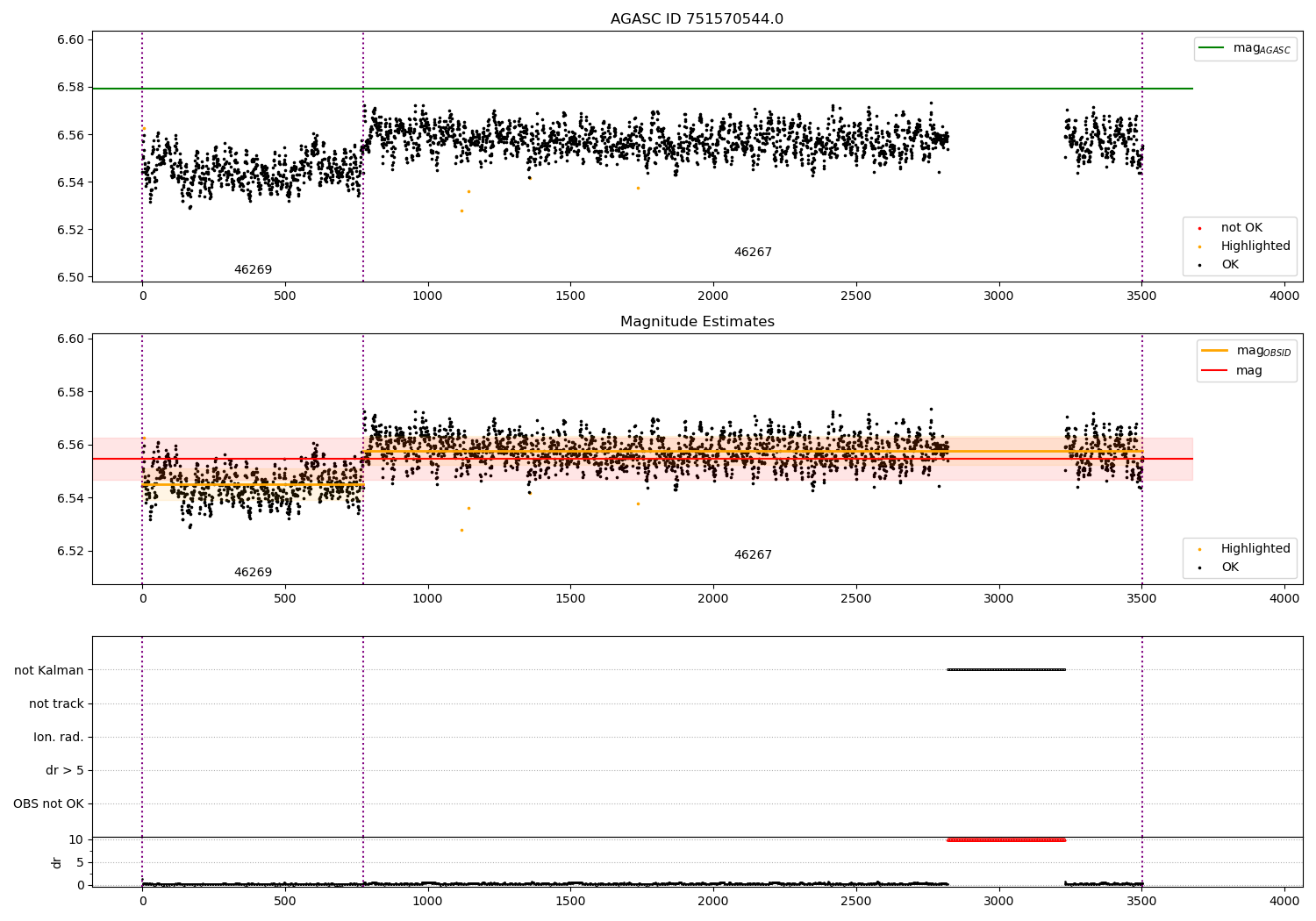Click the red dr=10 flagged segment in bottom plot

click(1005, 840)
